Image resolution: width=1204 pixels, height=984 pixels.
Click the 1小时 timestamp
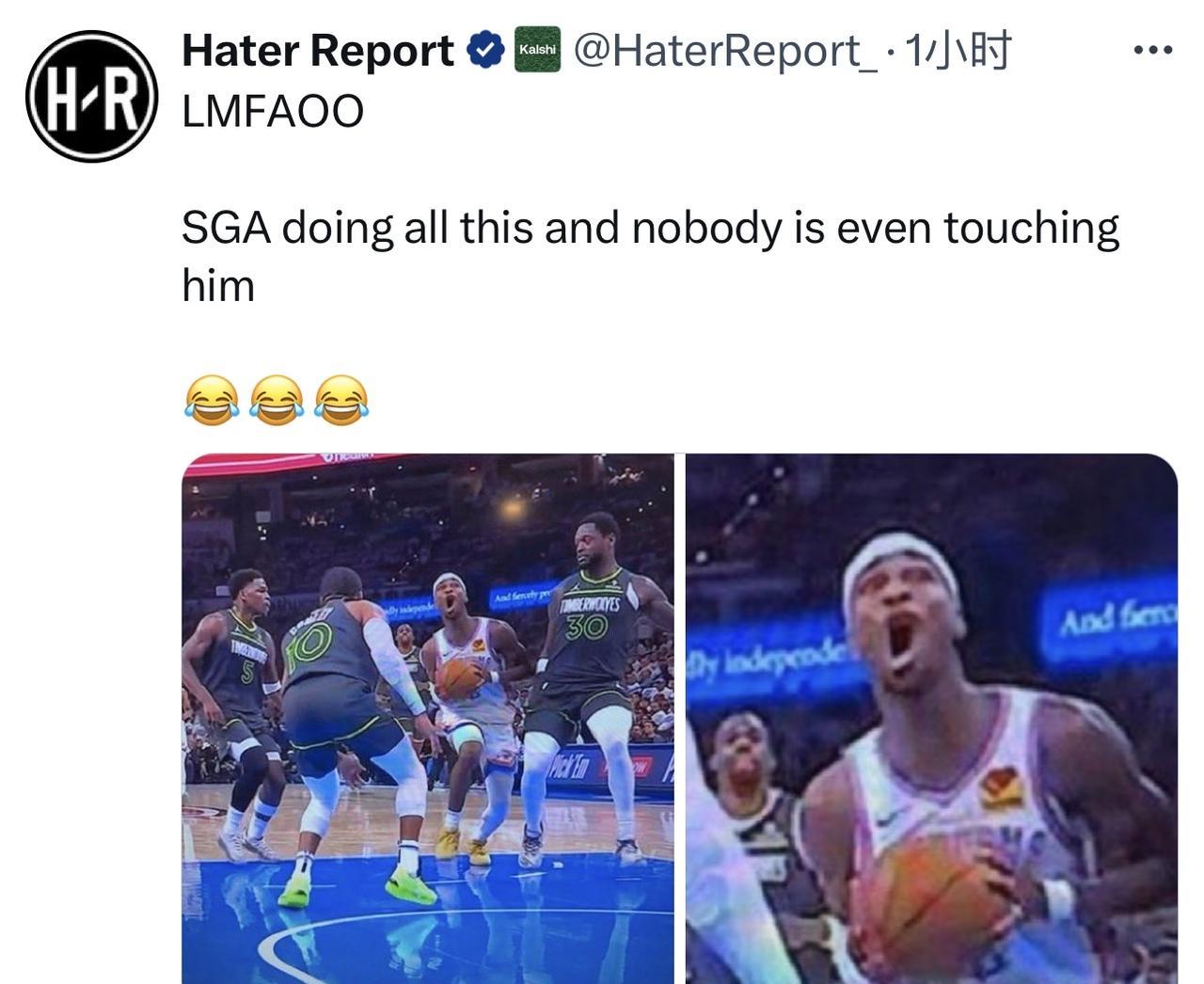[x=956, y=50]
